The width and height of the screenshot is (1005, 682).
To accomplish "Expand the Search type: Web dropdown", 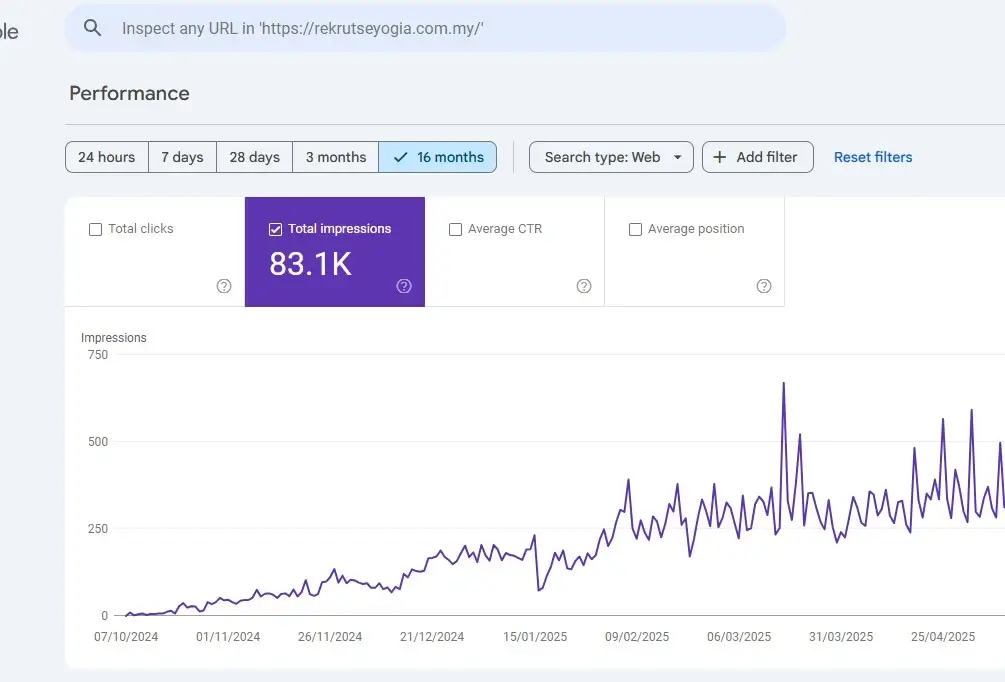I will [611, 157].
